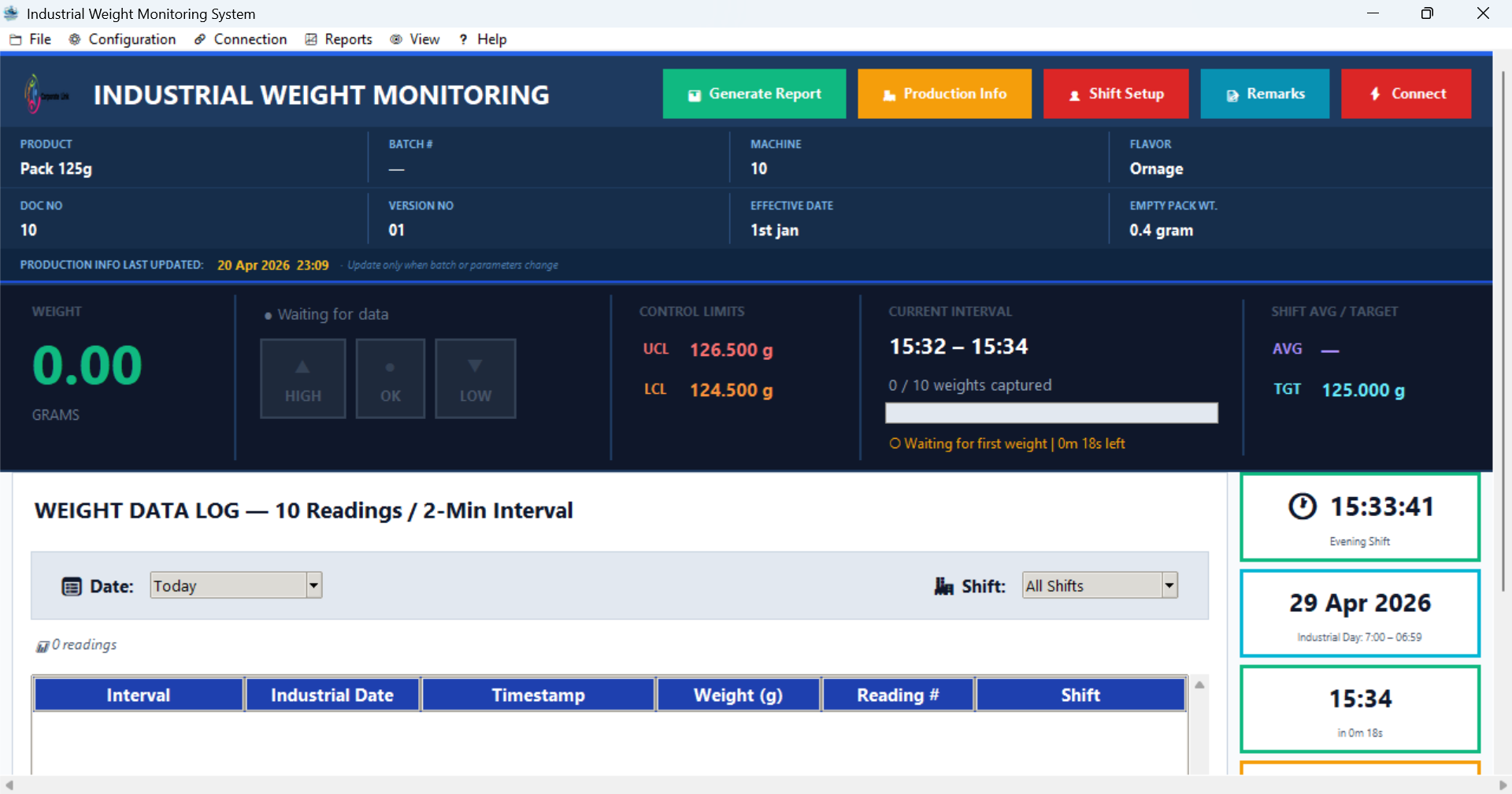The image size is (1512, 794).
Task: Click the down triangle on LOW indicator
Action: point(475,365)
